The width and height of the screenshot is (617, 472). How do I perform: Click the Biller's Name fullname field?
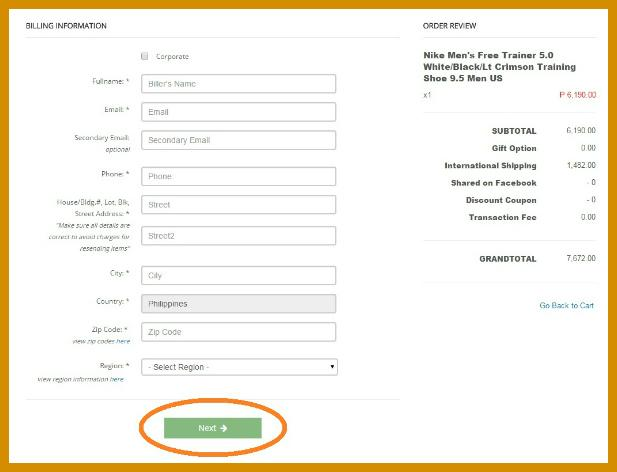coord(238,83)
